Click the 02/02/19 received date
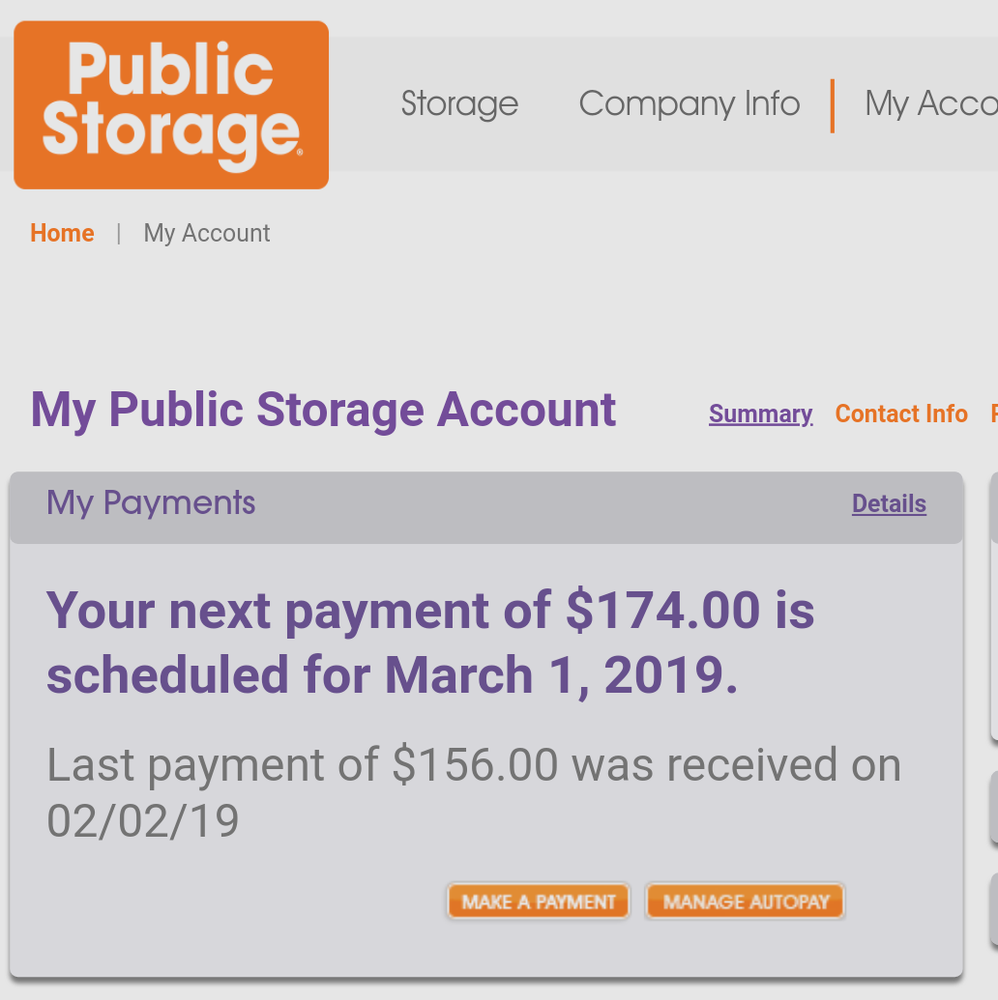Viewport: 998px width, 1000px height. pos(143,821)
